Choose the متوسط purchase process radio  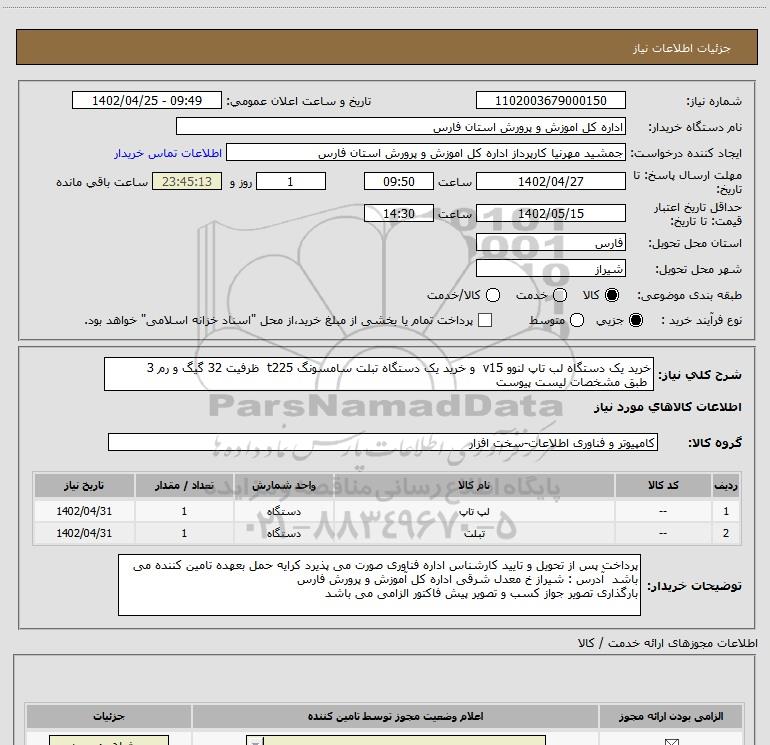[x=577, y=320]
